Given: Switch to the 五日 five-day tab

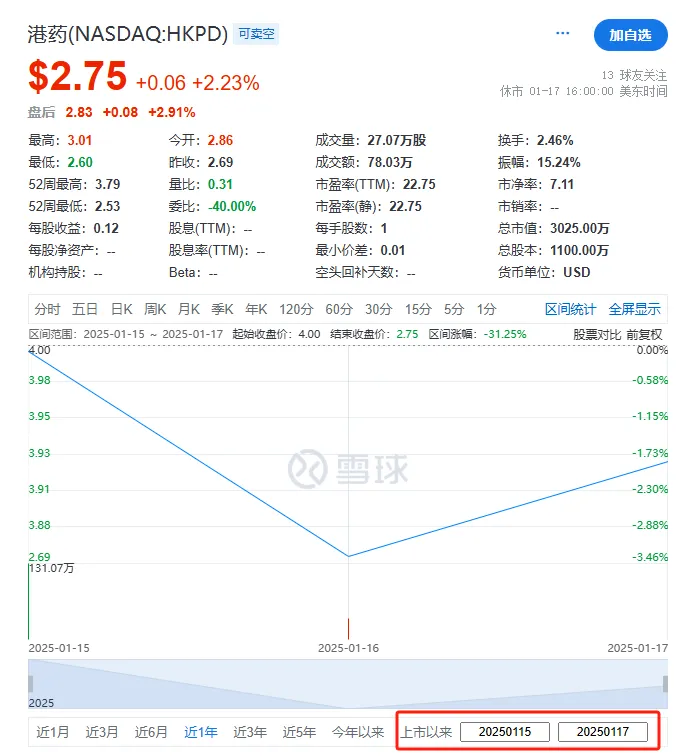Looking at the screenshot, I should click(x=85, y=309).
